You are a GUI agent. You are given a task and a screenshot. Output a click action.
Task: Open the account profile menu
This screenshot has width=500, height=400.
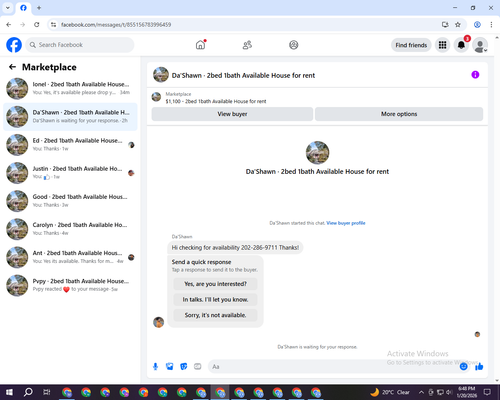point(480,45)
